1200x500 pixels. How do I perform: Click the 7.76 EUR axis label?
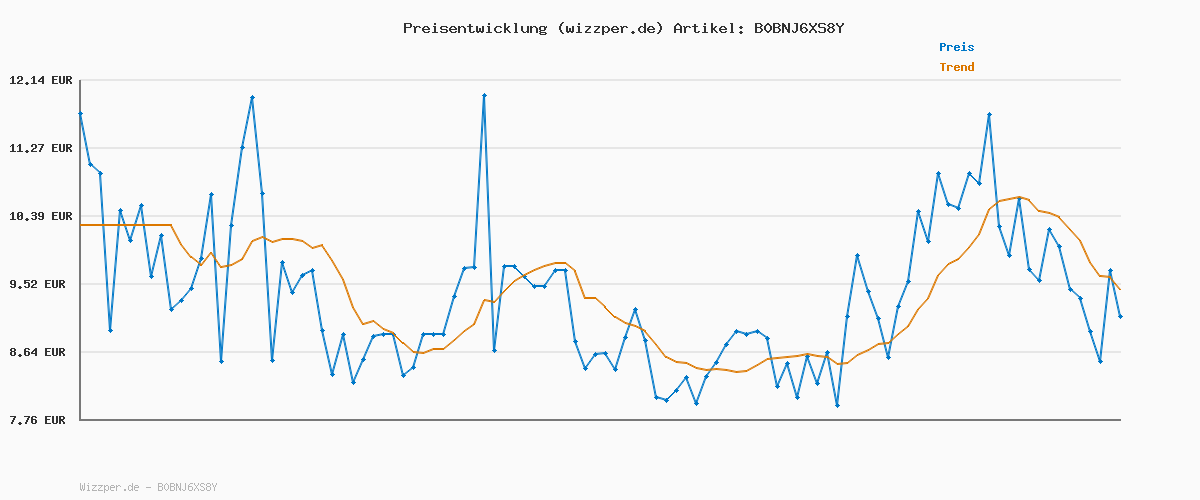(38, 420)
